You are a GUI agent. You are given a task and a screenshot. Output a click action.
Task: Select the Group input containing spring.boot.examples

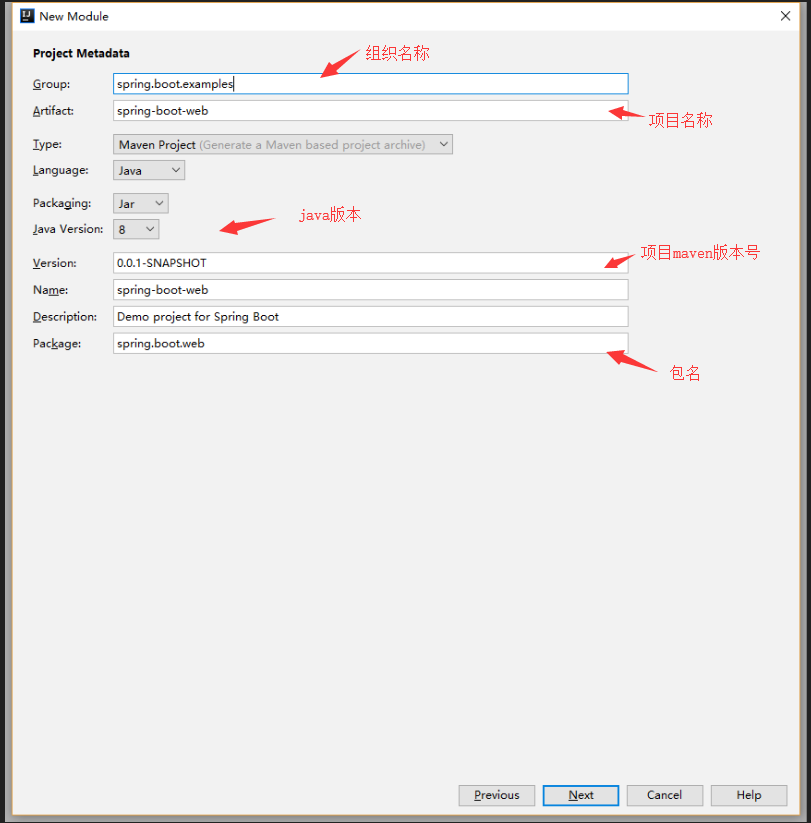[370, 84]
